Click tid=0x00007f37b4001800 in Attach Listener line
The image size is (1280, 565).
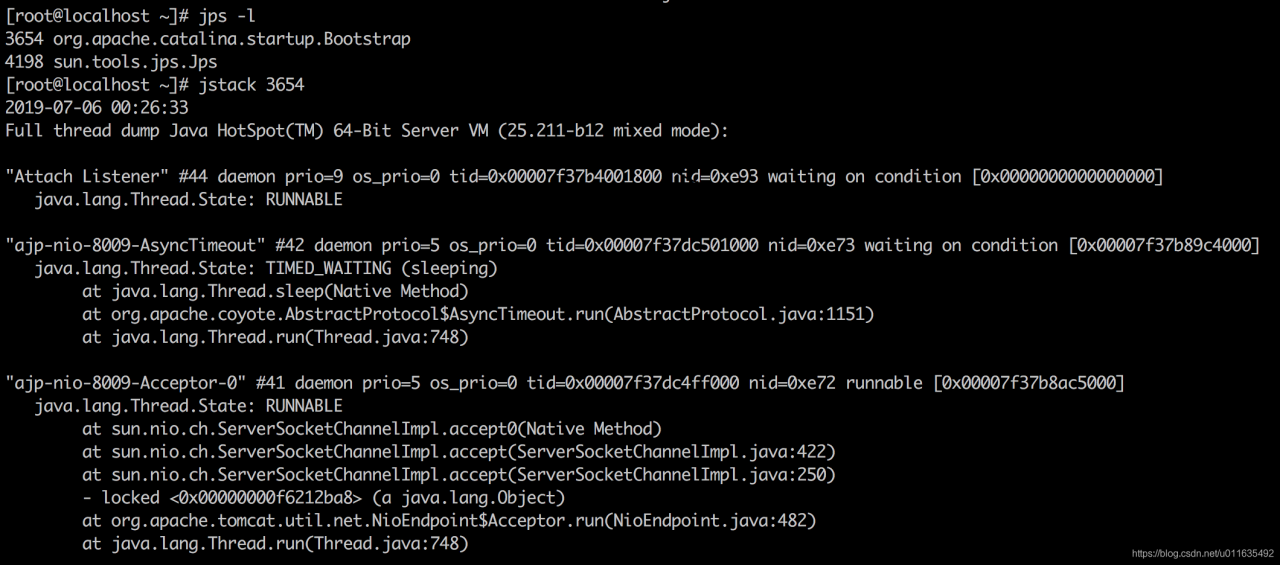[556, 176]
